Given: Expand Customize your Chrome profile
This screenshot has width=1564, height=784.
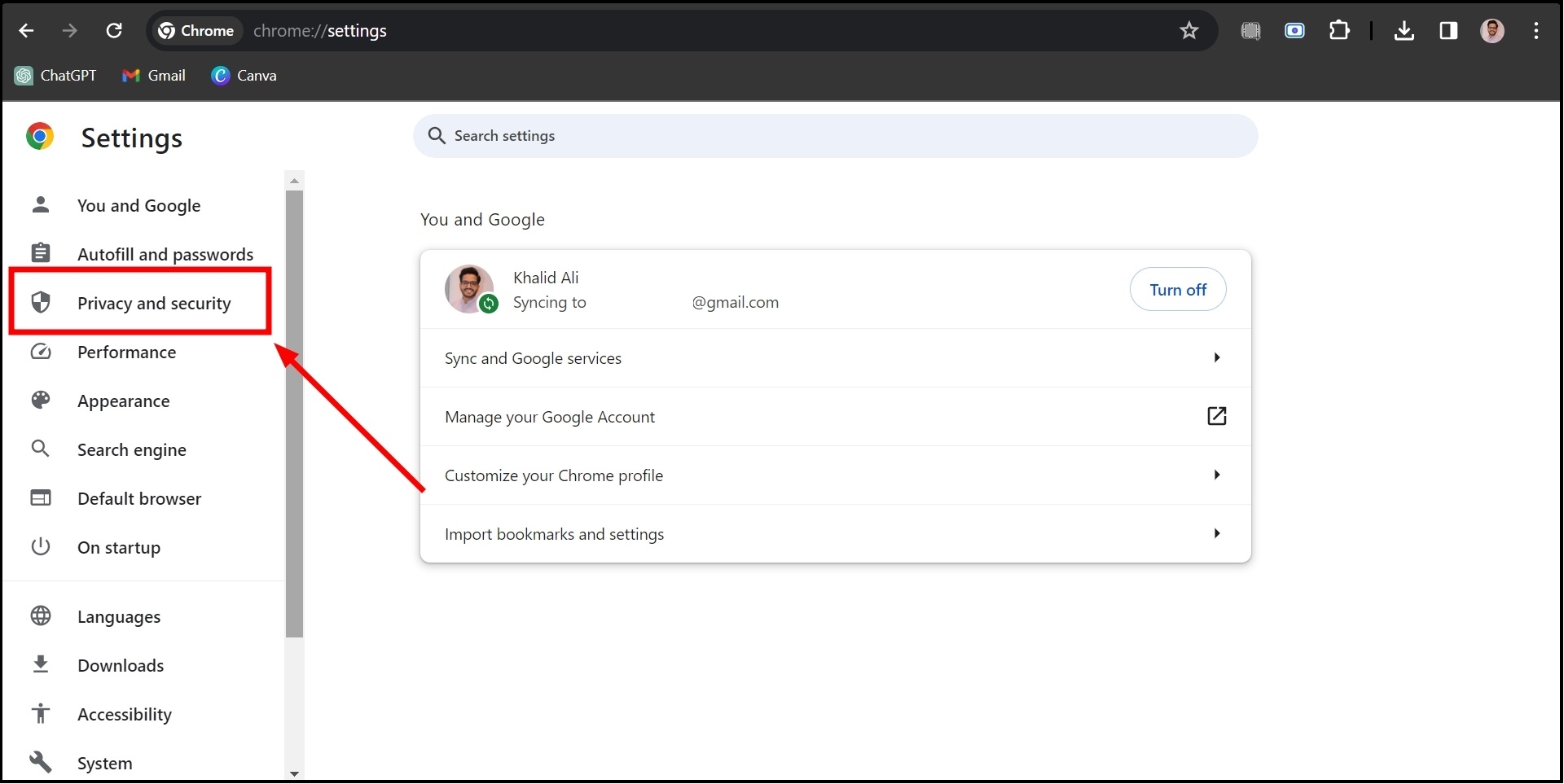Looking at the screenshot, I should point(834,475).
